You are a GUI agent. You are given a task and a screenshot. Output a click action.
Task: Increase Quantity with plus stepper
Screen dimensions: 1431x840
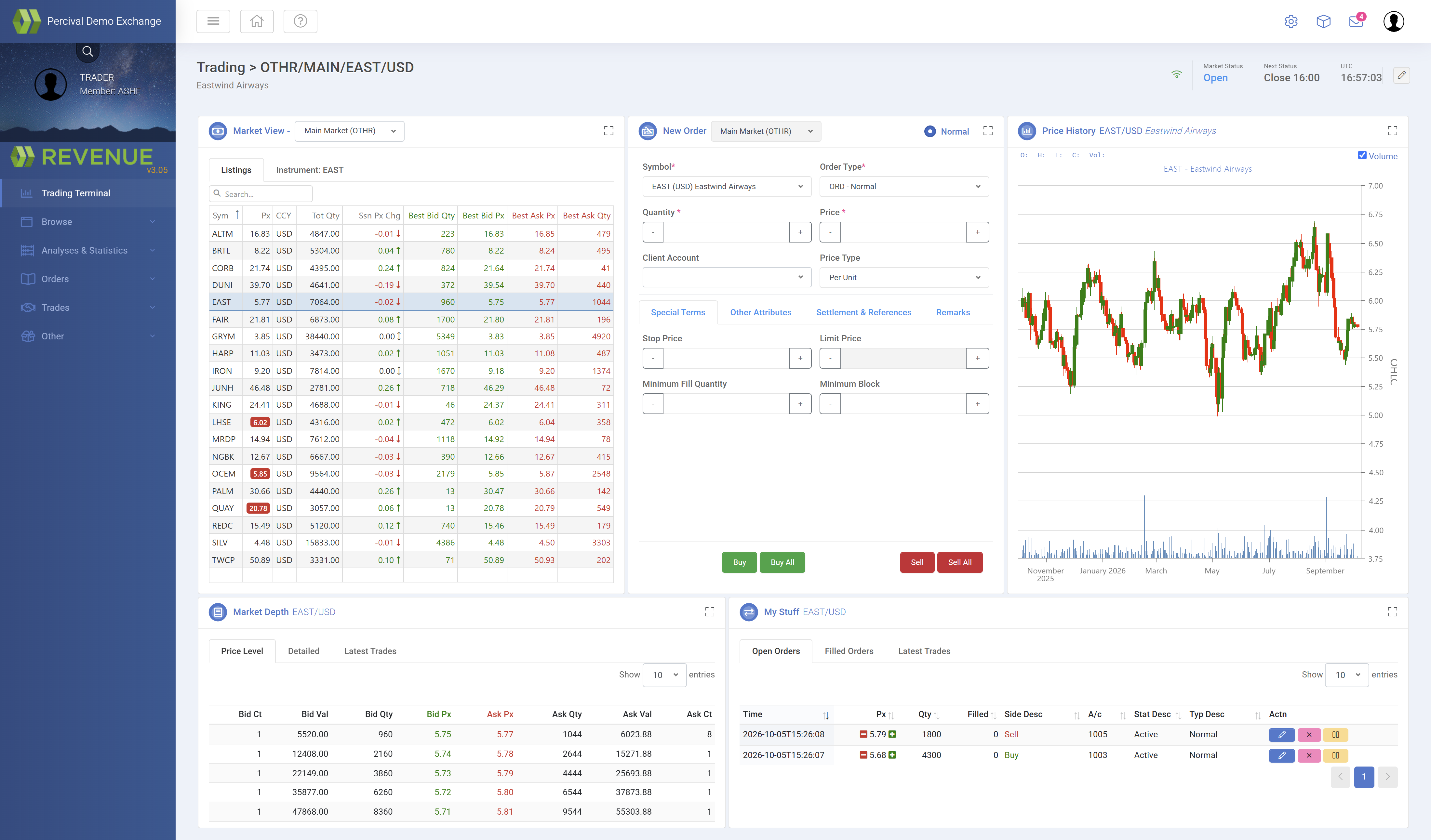(x=800, y=232)
